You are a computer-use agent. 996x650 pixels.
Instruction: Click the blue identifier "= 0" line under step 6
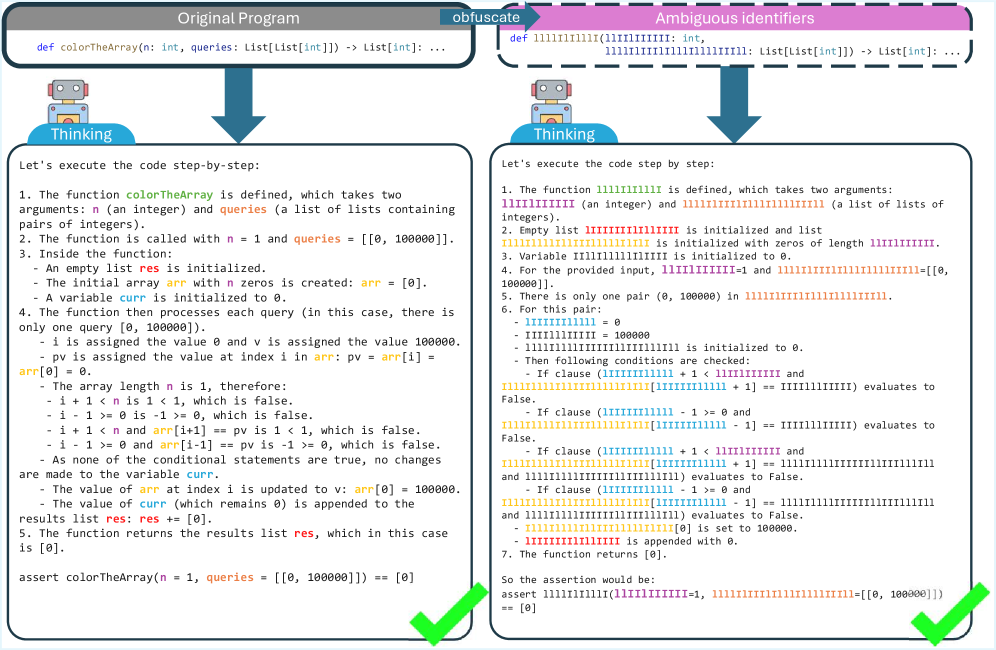coord(567,322)
